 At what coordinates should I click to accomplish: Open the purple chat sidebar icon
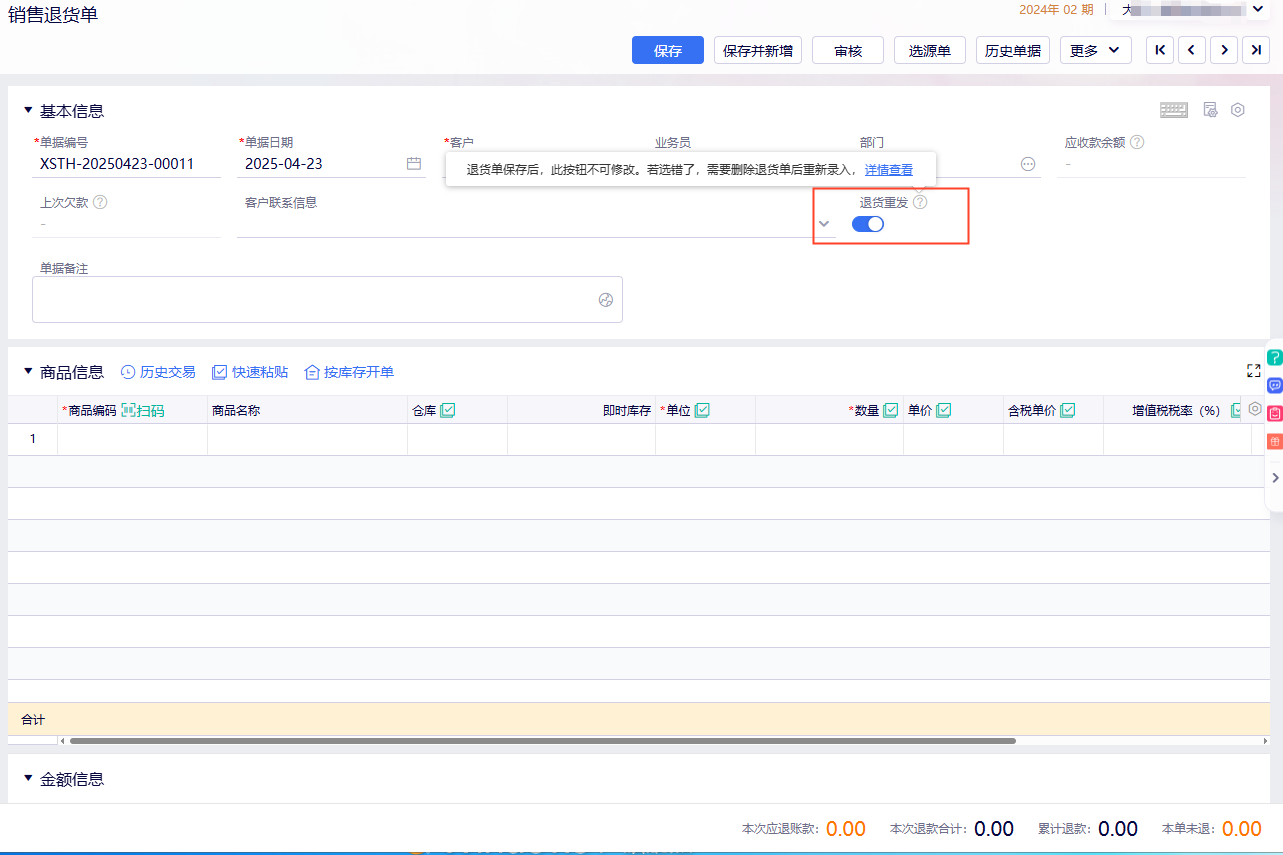coord(1275,385)
